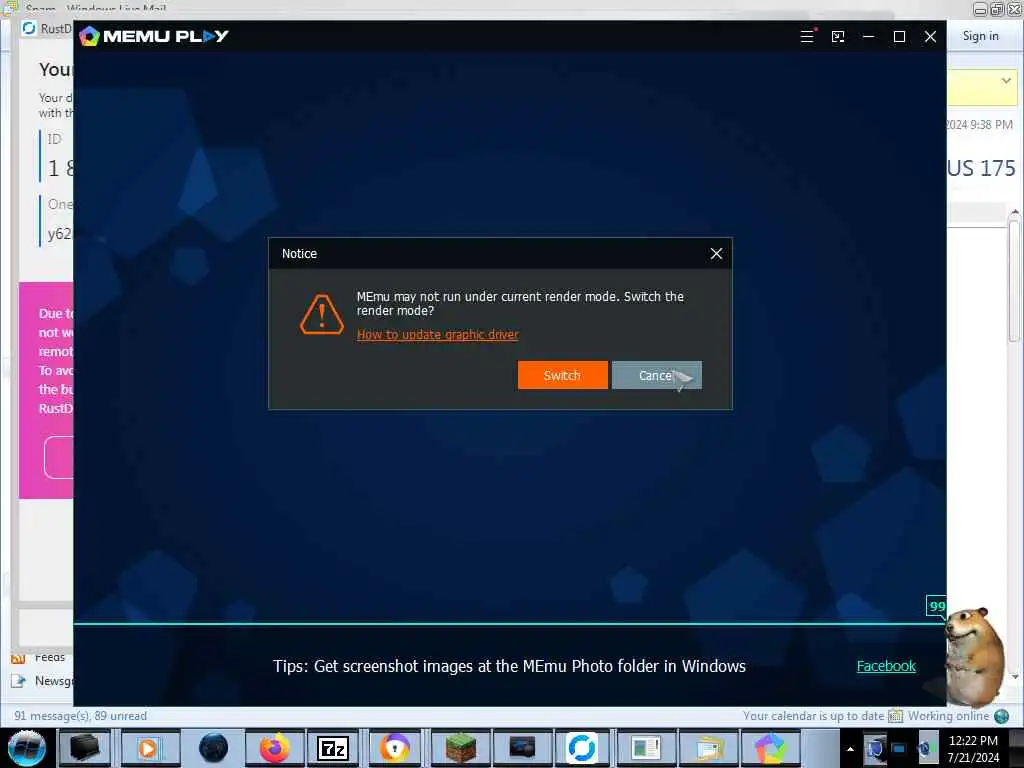Screen dimensions: 1024x768
Task: Open 7-Zip from the taskbar
Action: point(333,748)
